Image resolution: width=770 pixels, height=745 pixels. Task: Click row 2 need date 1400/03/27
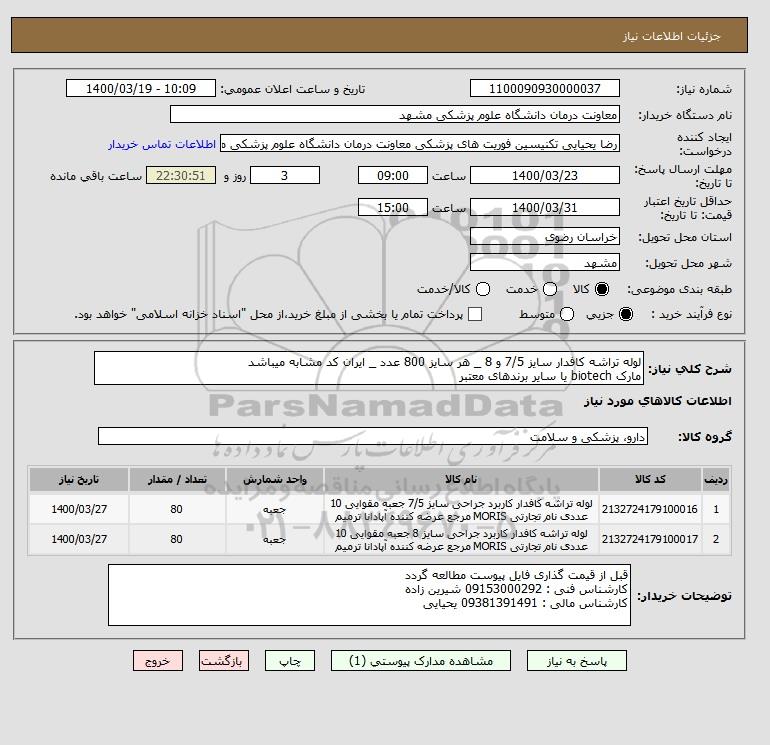click(x=79, y=539)
